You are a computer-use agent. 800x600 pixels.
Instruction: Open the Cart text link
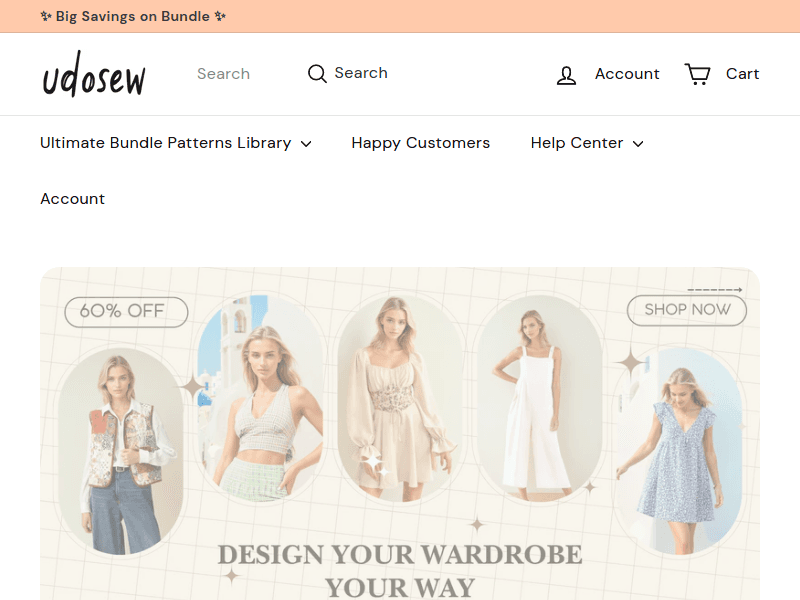[742, 74]
